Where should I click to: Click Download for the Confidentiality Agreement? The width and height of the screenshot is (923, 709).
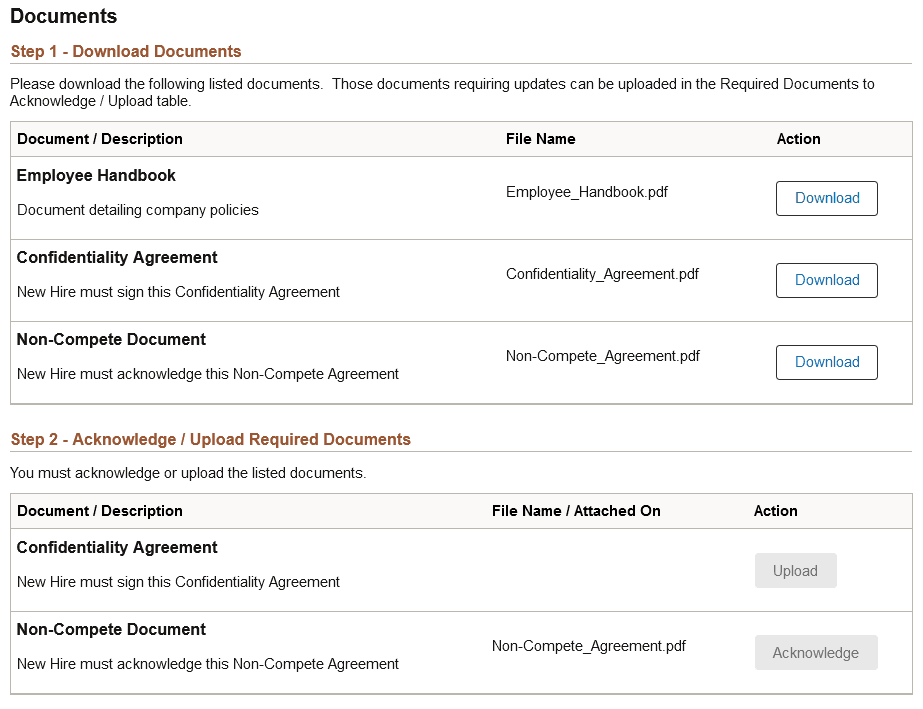[x=826, y=280]
